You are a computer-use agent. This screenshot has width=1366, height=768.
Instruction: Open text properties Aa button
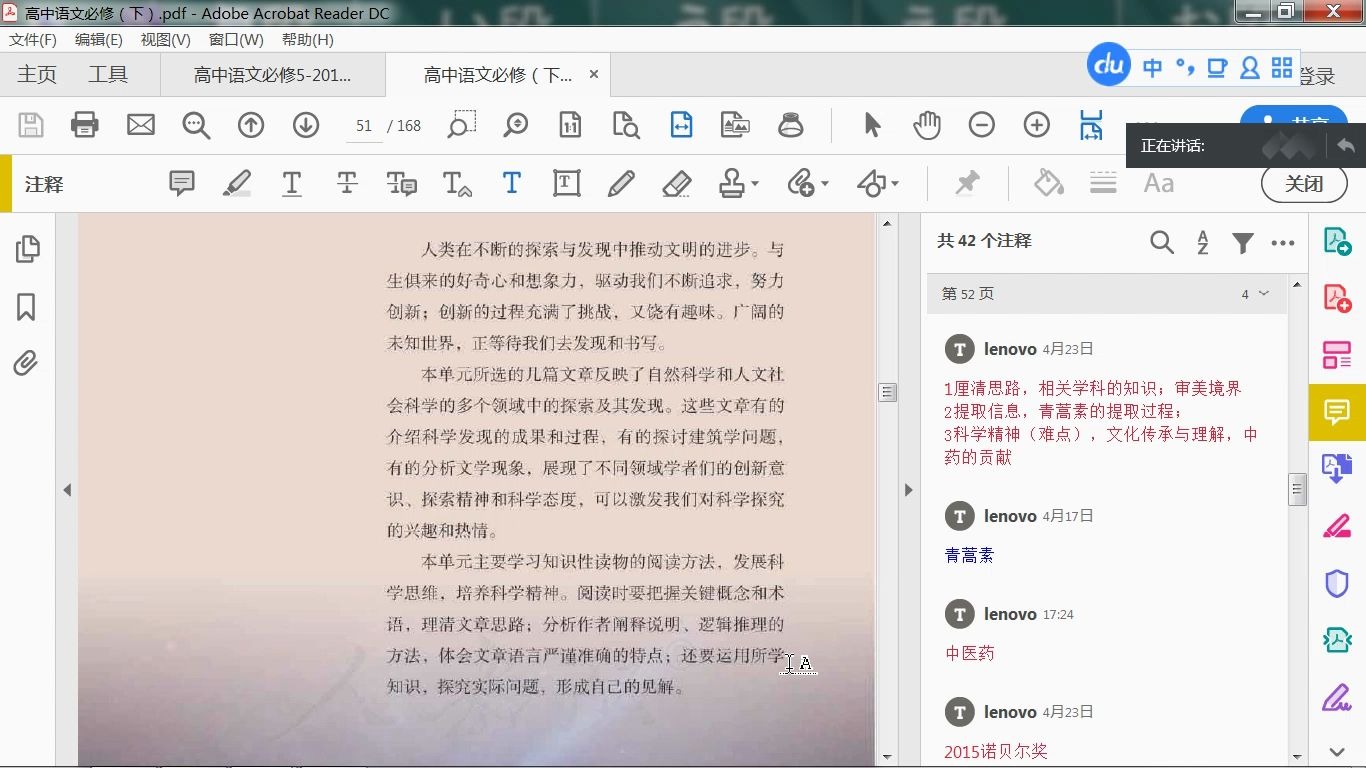[x=1159, y=183]
